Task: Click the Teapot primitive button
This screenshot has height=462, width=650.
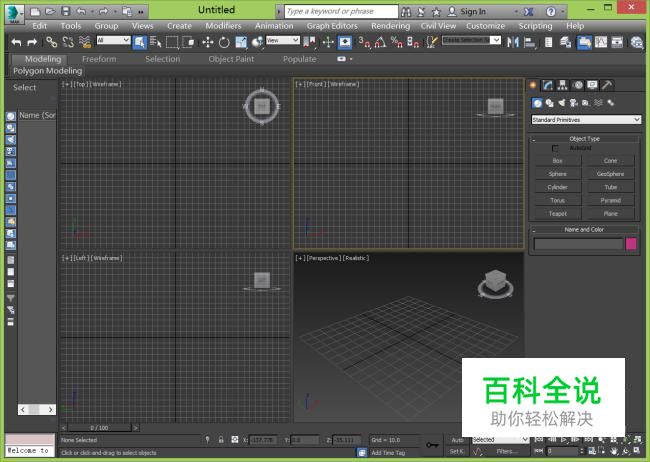Action: click(x=558, y=213)
